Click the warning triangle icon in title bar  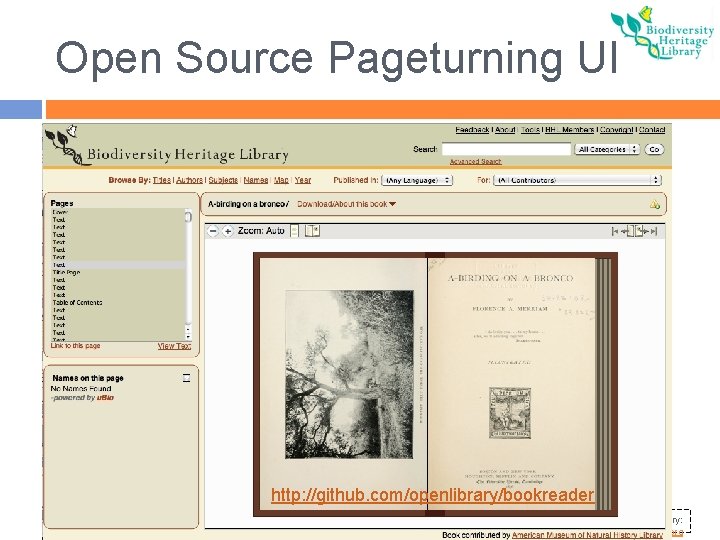(655, 204)
